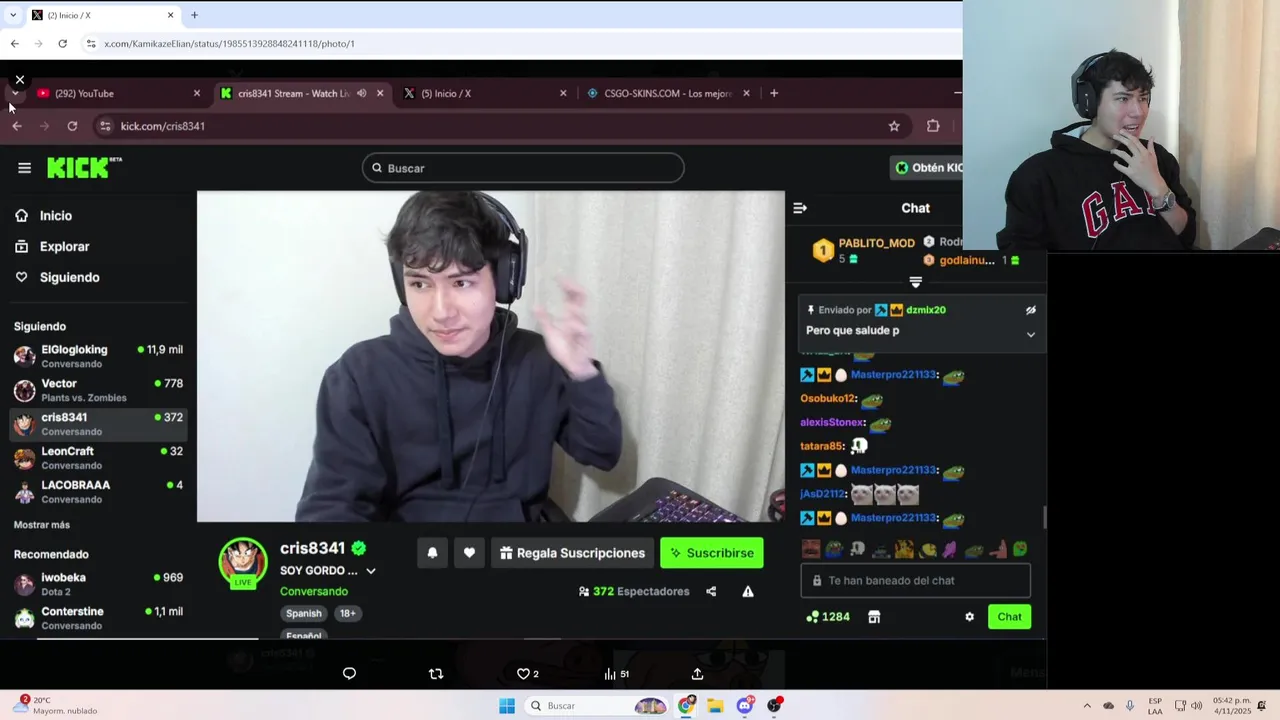The width and height of the screenshot is (1280, 720).
Task: Collapse the chat leaderboard arrow
Action: [x=915, y=283]
